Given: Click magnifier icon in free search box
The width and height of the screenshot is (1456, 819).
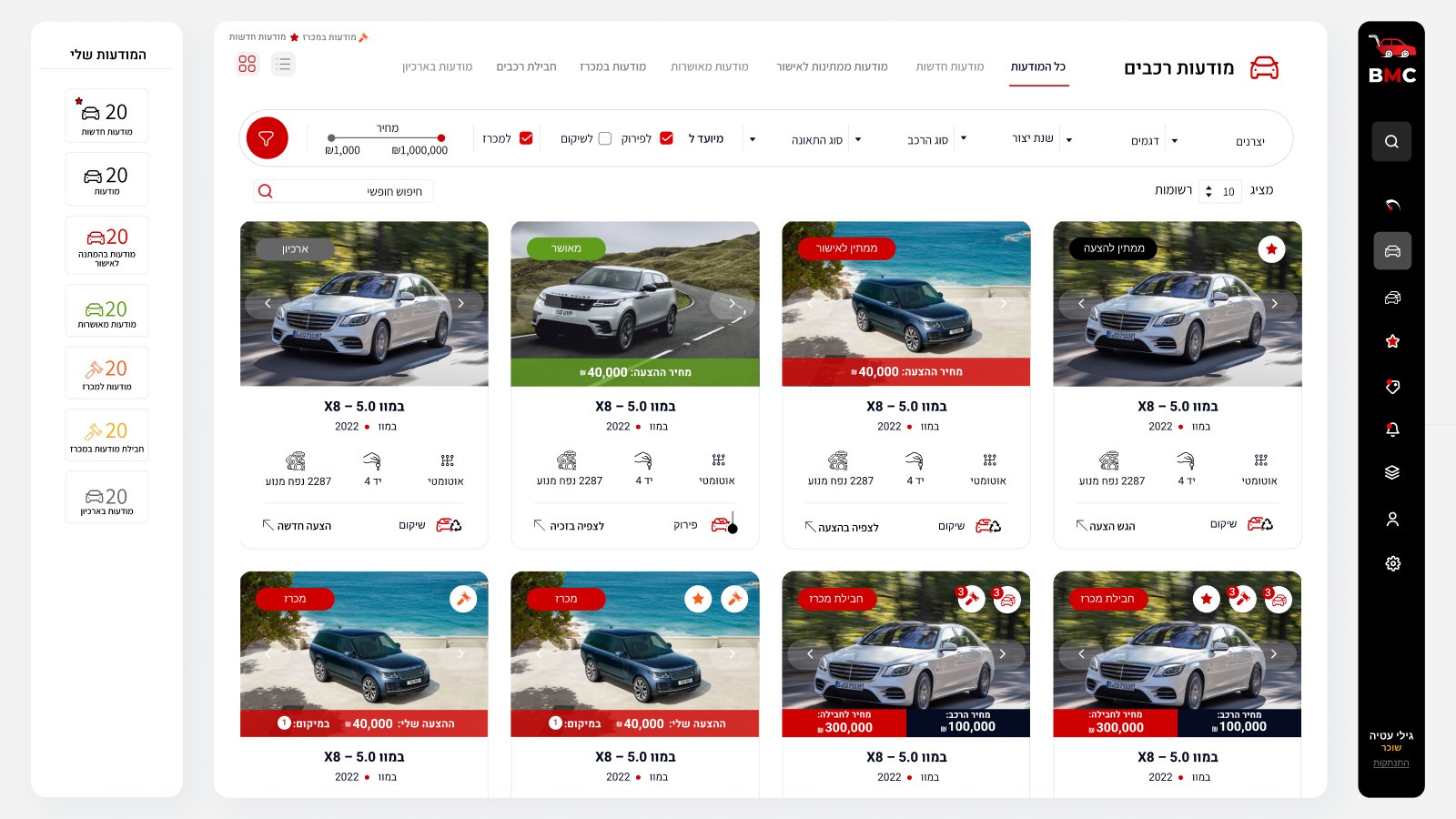Looking at the screenshot, I should (x=265, y=191).
